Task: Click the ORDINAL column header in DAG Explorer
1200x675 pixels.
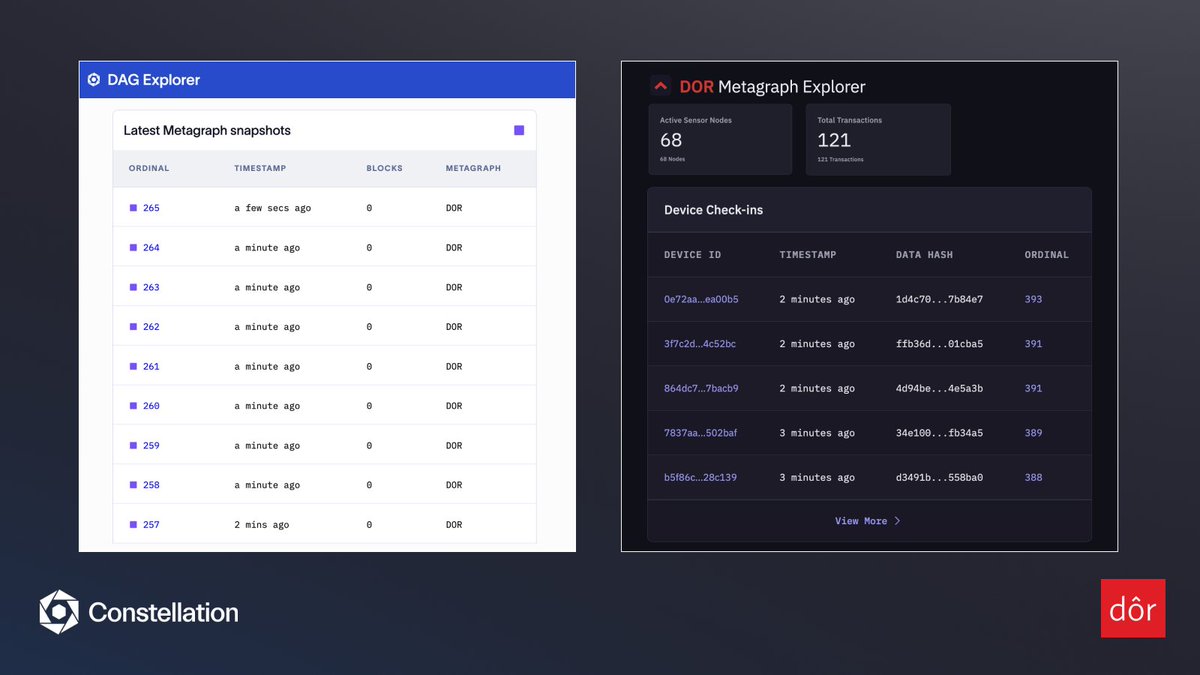Action: (x=149, y=168)
